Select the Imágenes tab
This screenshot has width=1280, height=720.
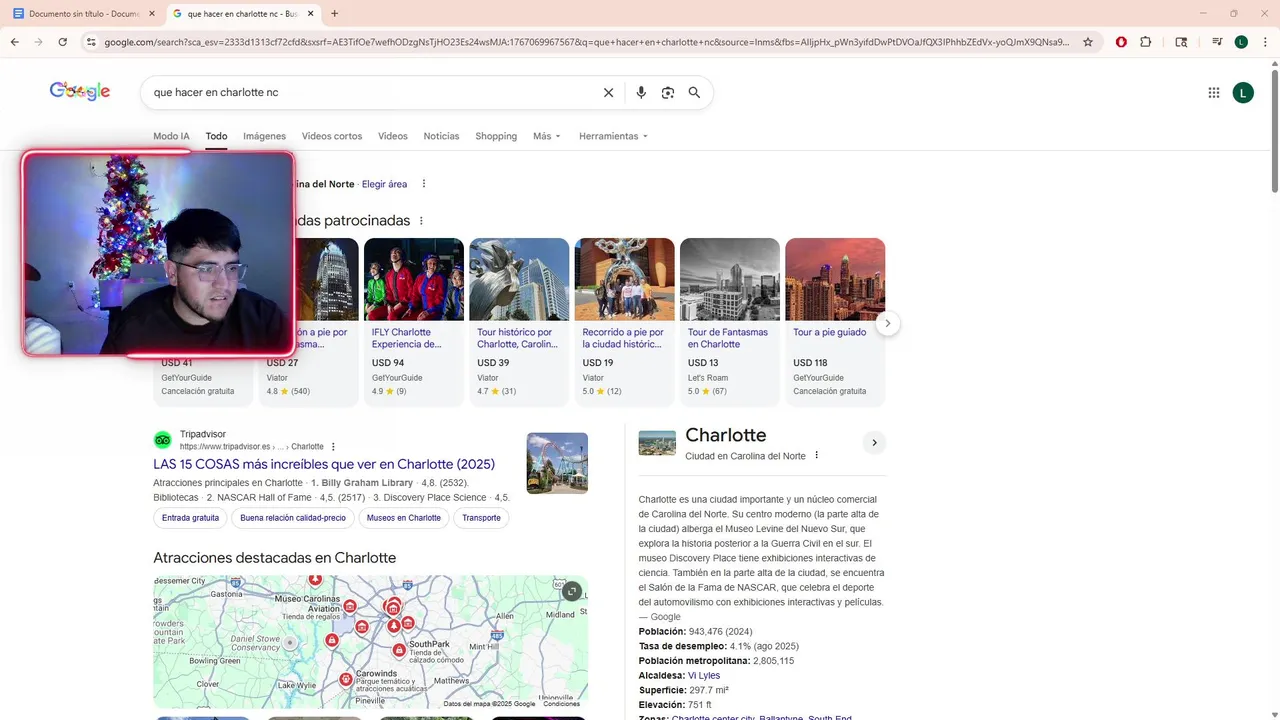pos(265,136)
